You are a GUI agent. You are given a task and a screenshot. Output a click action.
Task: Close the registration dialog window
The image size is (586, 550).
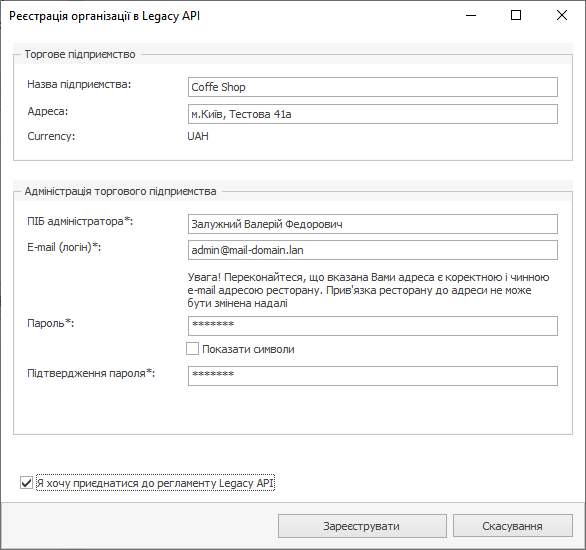(x=562, y=15)
